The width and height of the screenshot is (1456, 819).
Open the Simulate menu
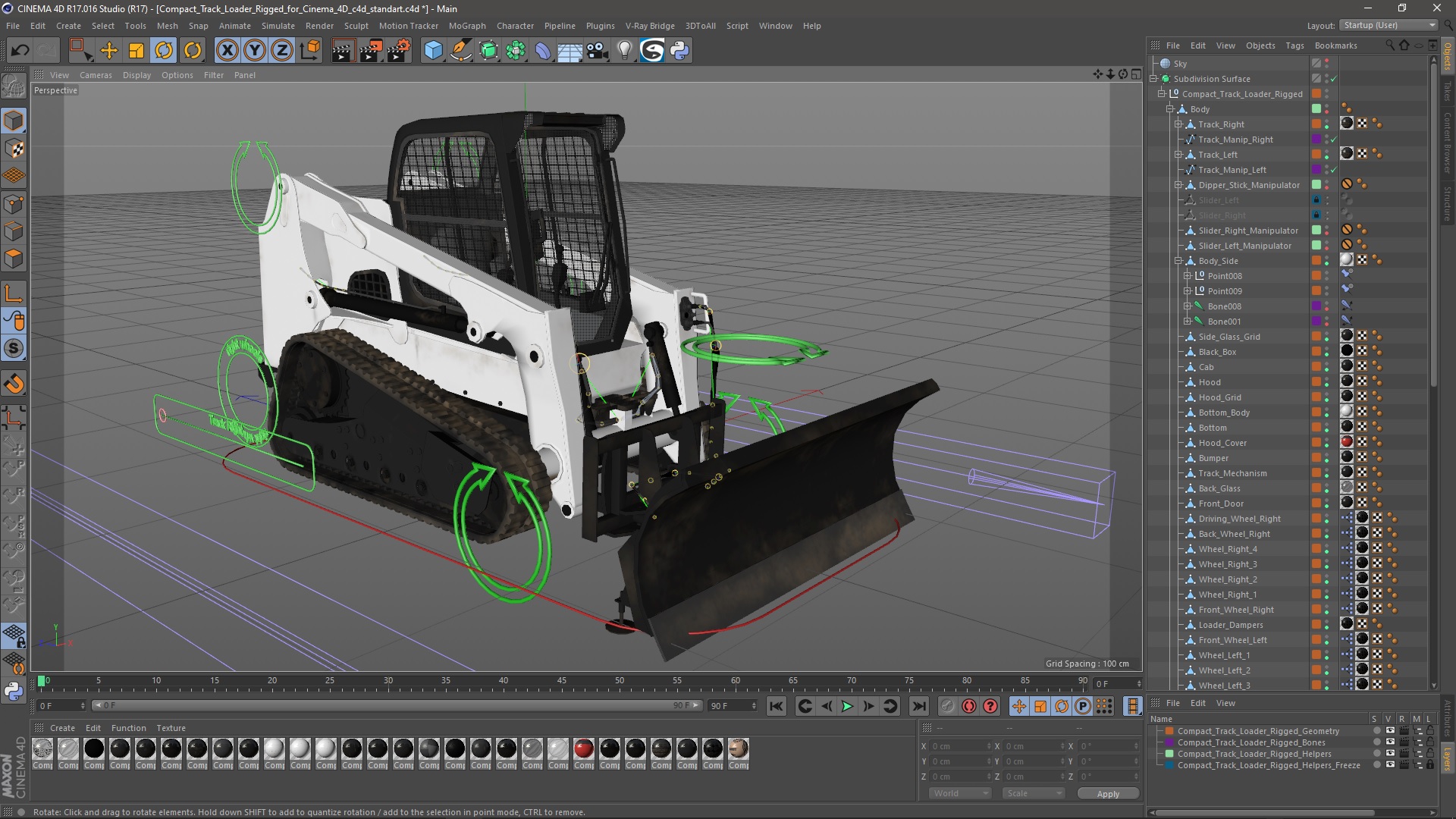pyautogui.click(x=278, y=26)
